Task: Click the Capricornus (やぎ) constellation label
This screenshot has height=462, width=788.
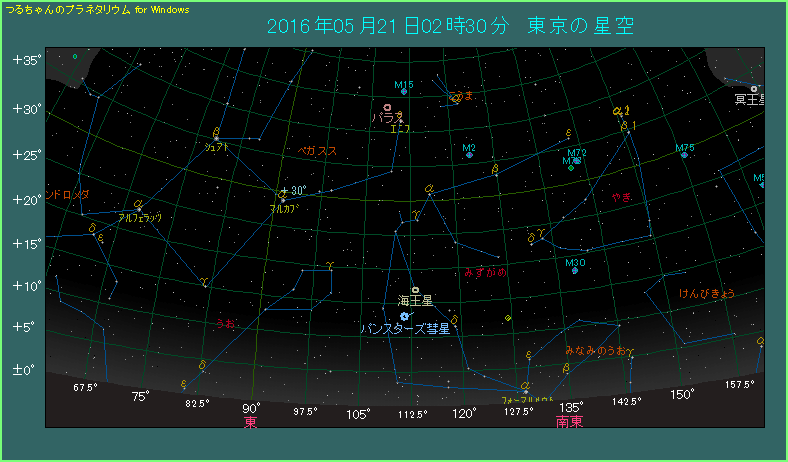Action: pos(621,197)
